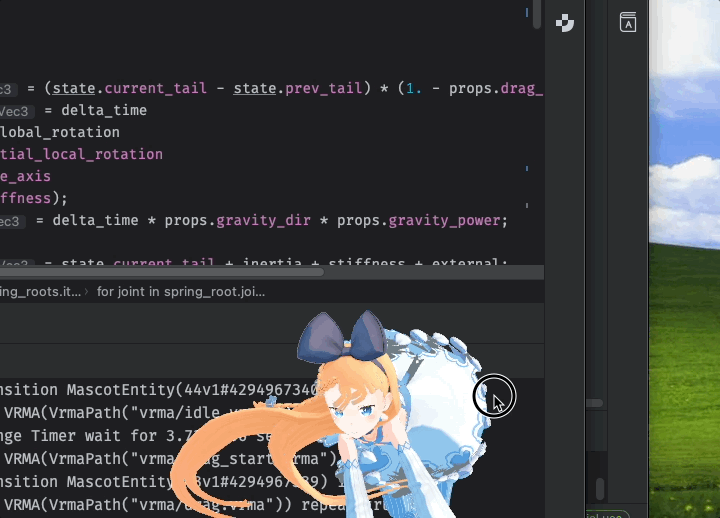The image size is (720, 518).
Task: Click the 'tial_local_rotation' code line
Action: [81, 154]
